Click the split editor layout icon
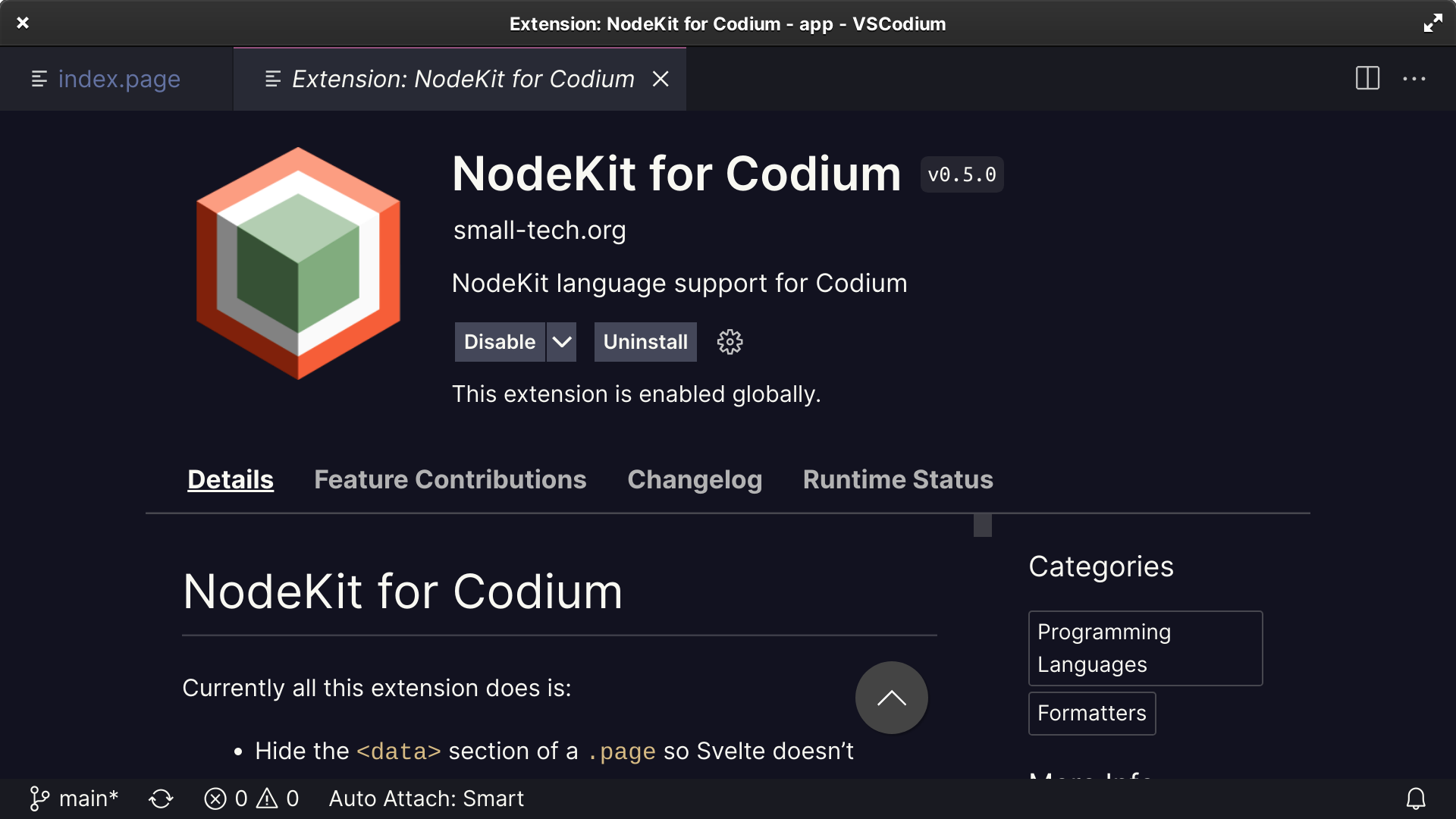Viewport: 1456px width, 819px height. tap(1366, 78)
